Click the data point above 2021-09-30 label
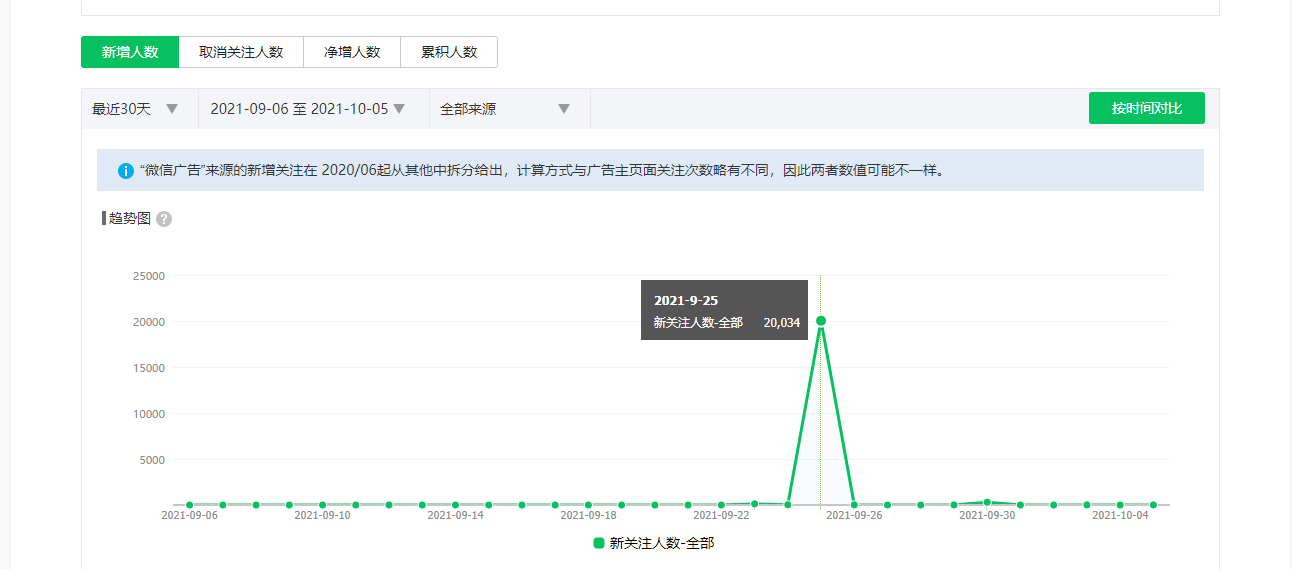Image resolution: width=1292 pixels, height=569 pixels. point(987,502)
